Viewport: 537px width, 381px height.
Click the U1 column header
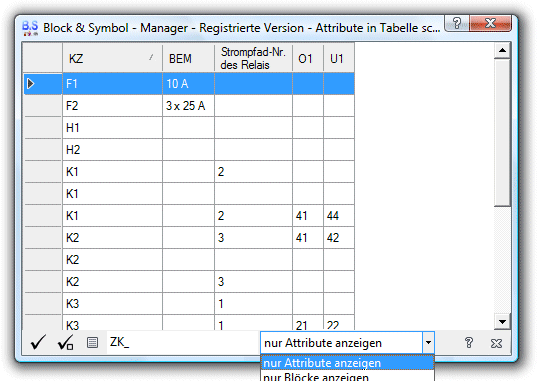coord(339,58)
